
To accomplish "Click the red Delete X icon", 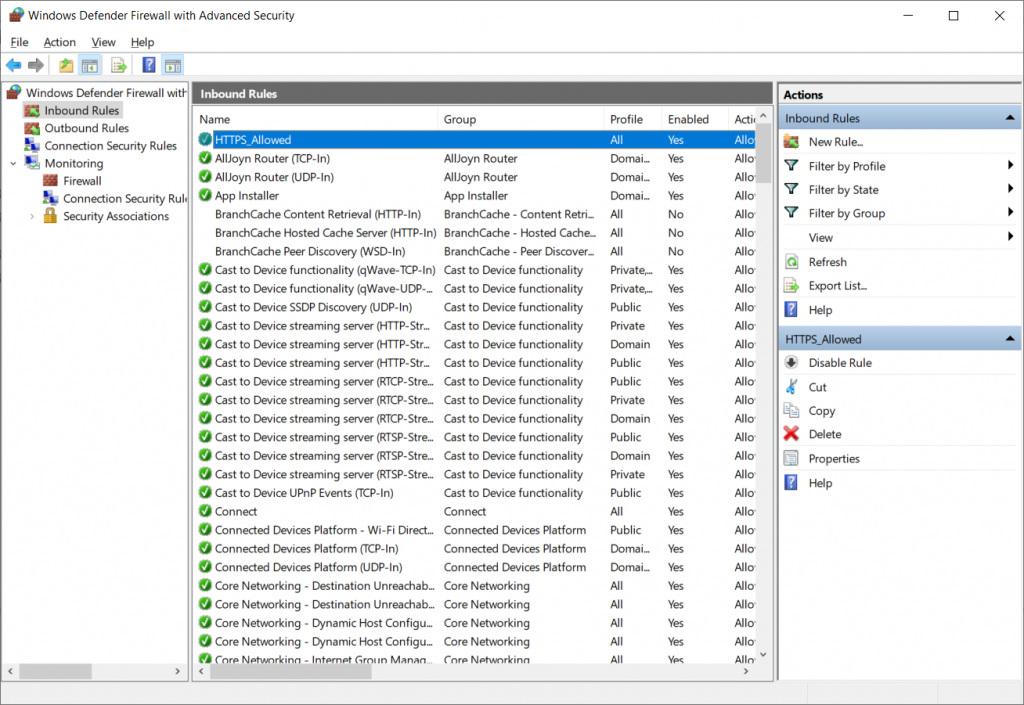I will (792, 433).
